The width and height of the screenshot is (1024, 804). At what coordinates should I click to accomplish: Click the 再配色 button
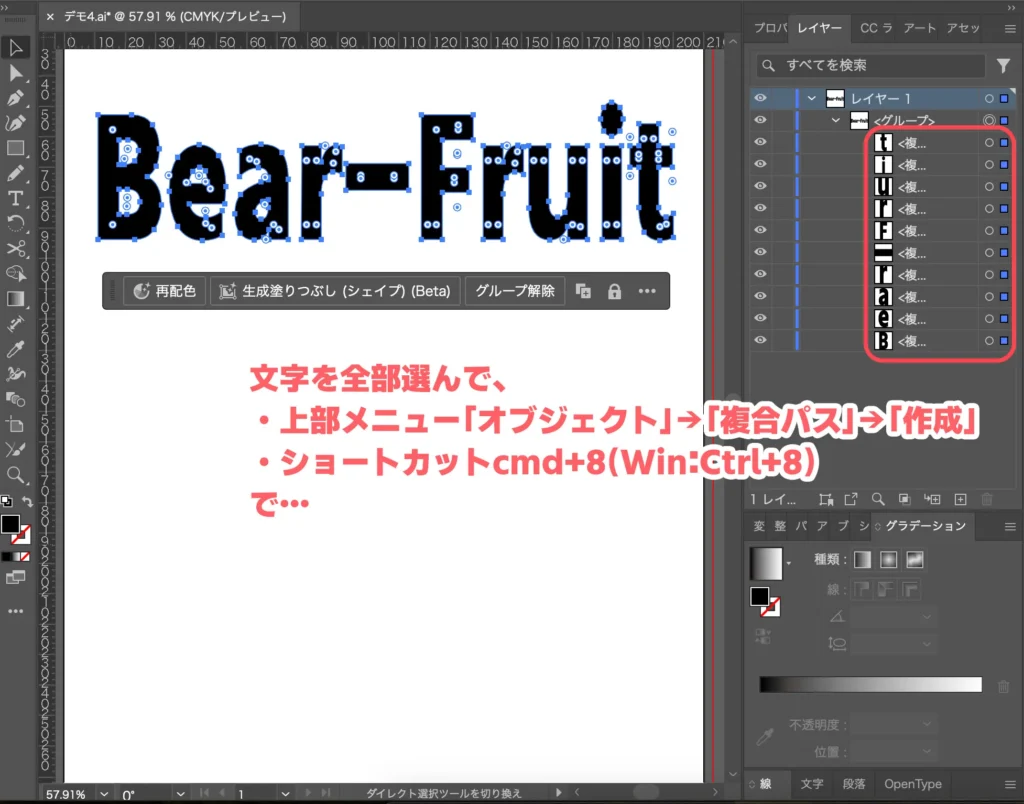pyautogui.click(x=165, y=291)
